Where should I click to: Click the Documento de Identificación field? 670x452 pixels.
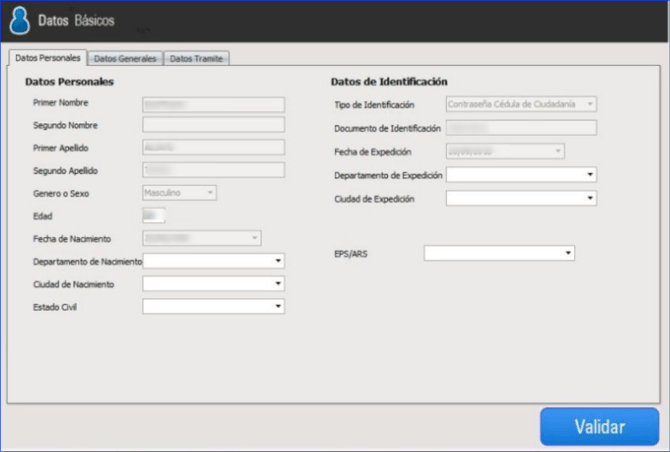click(521, 128)
